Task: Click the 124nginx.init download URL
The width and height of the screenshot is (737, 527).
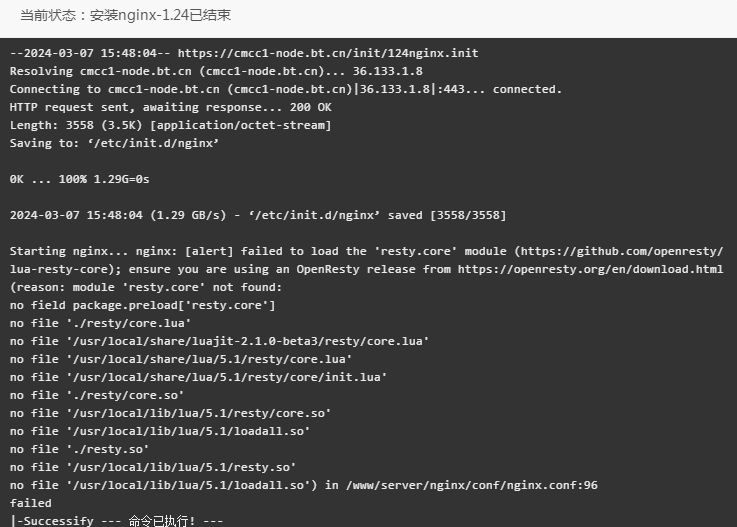Action: [x=328, y=53]
